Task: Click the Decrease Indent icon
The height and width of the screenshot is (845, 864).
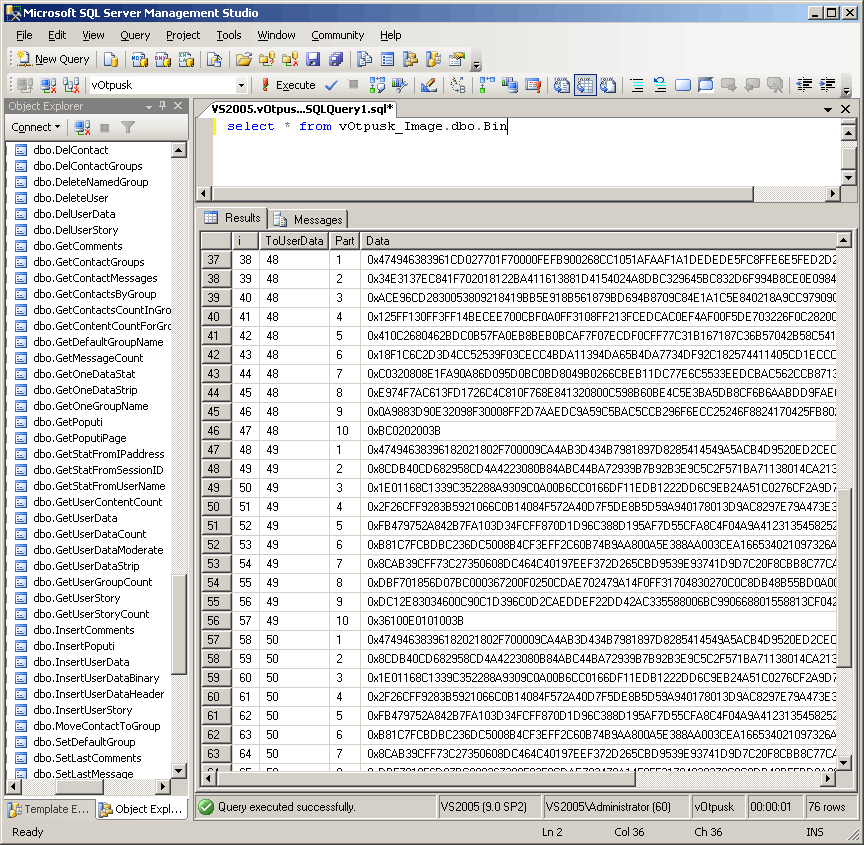Action: click(804, 85)
